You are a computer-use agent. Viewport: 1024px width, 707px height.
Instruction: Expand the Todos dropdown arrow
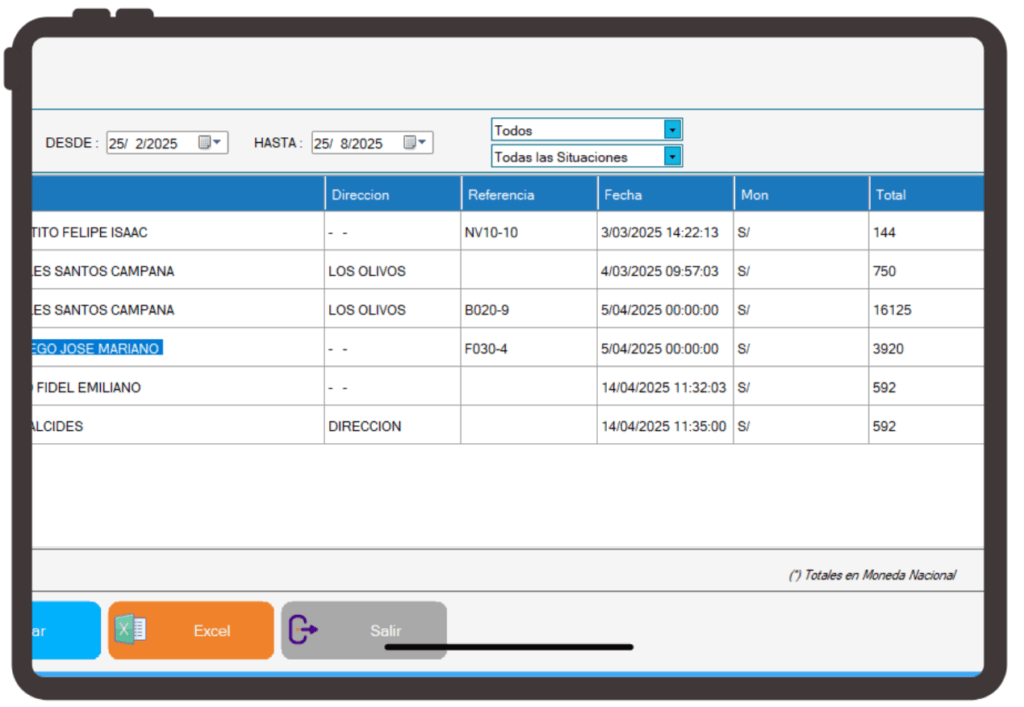[672, 130]
